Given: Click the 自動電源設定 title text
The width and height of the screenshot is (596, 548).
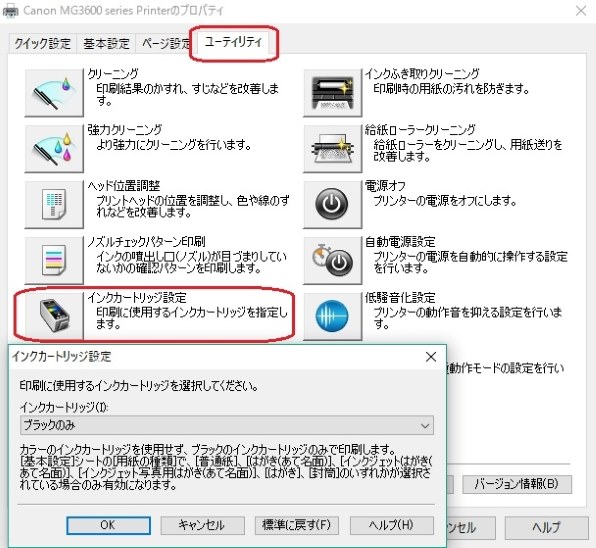Looking at the screenshot, I should 400,242.
